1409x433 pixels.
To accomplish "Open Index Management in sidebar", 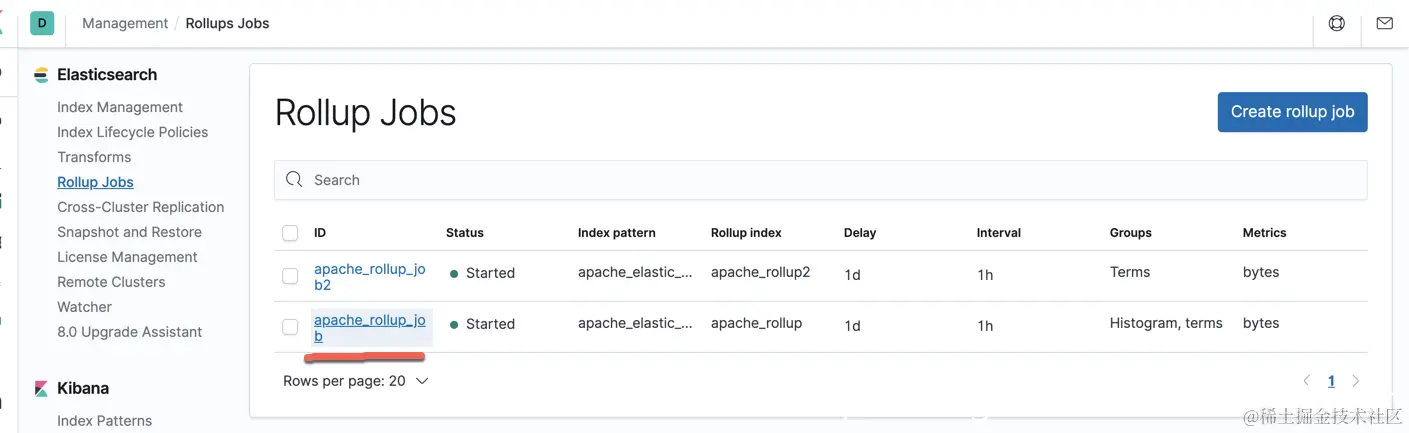I will 120,107.
